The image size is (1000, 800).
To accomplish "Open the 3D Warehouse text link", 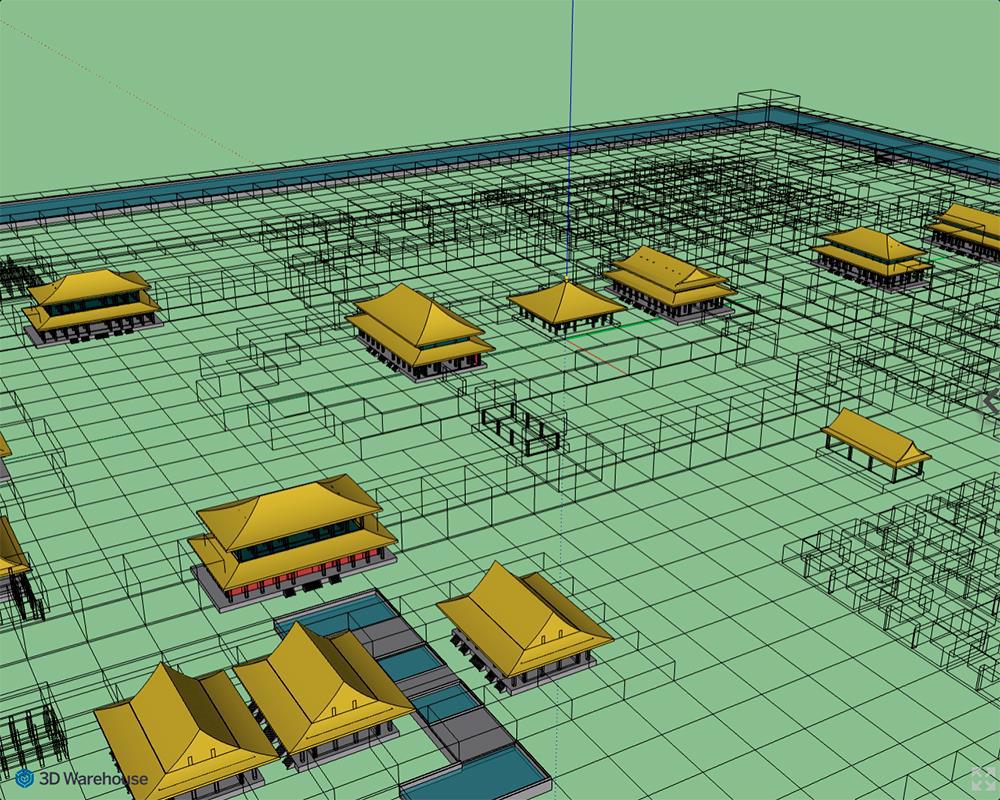I will point(93,778).
